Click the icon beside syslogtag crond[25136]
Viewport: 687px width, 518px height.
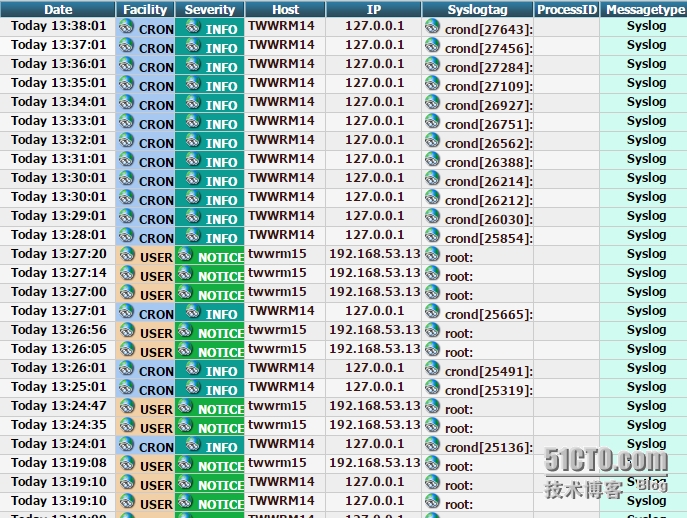click(432, 445)
